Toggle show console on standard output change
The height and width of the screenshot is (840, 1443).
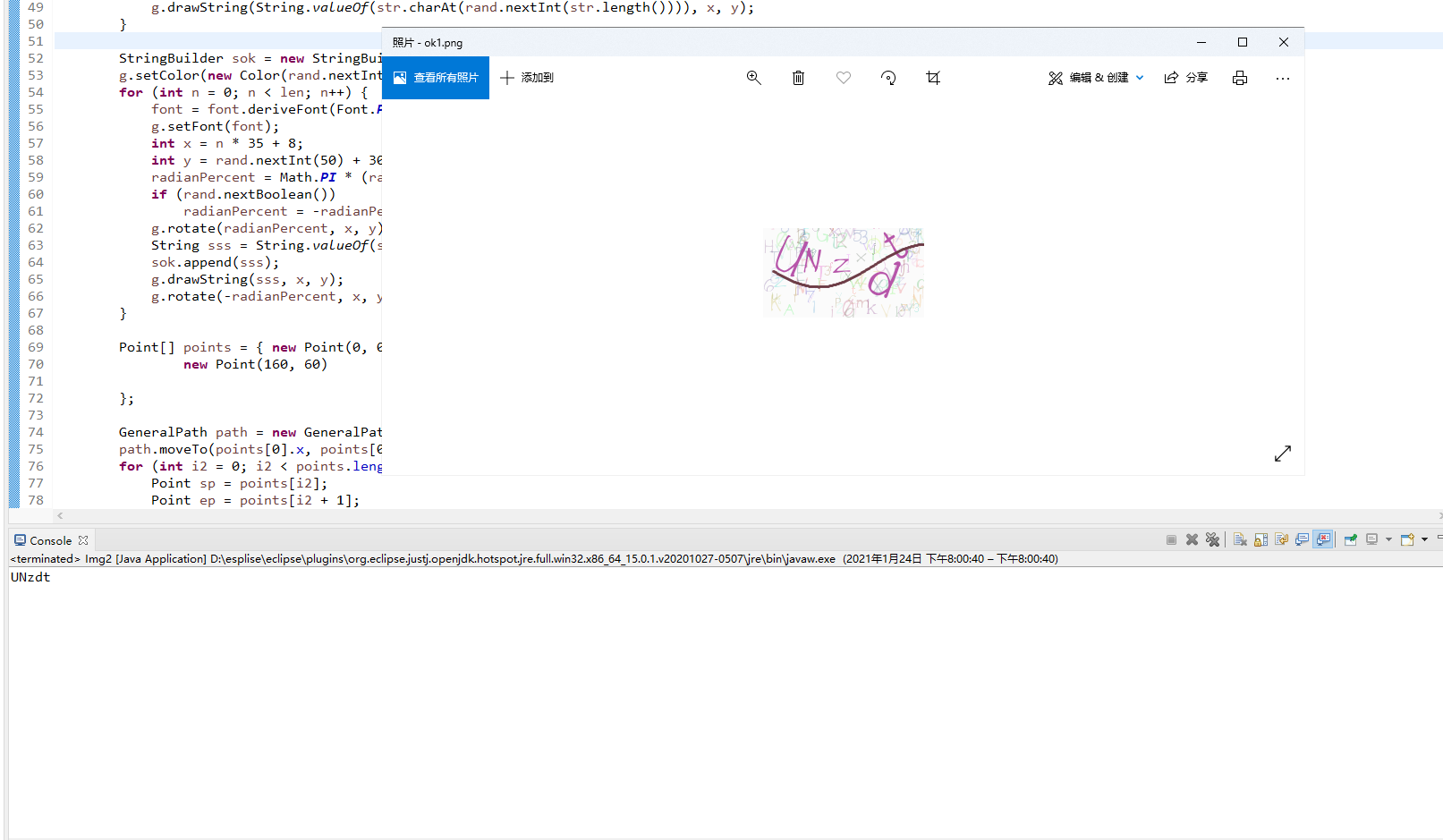click(x=1302, y=539)
